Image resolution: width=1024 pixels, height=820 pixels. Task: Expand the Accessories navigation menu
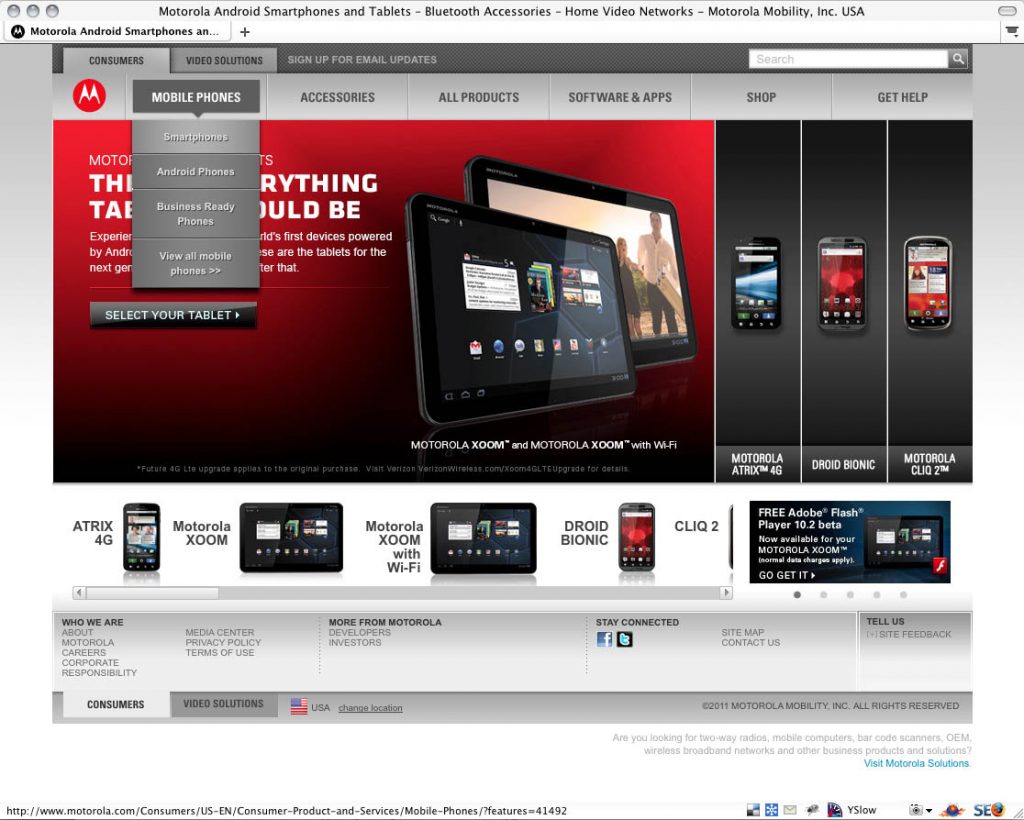(337, 97)
